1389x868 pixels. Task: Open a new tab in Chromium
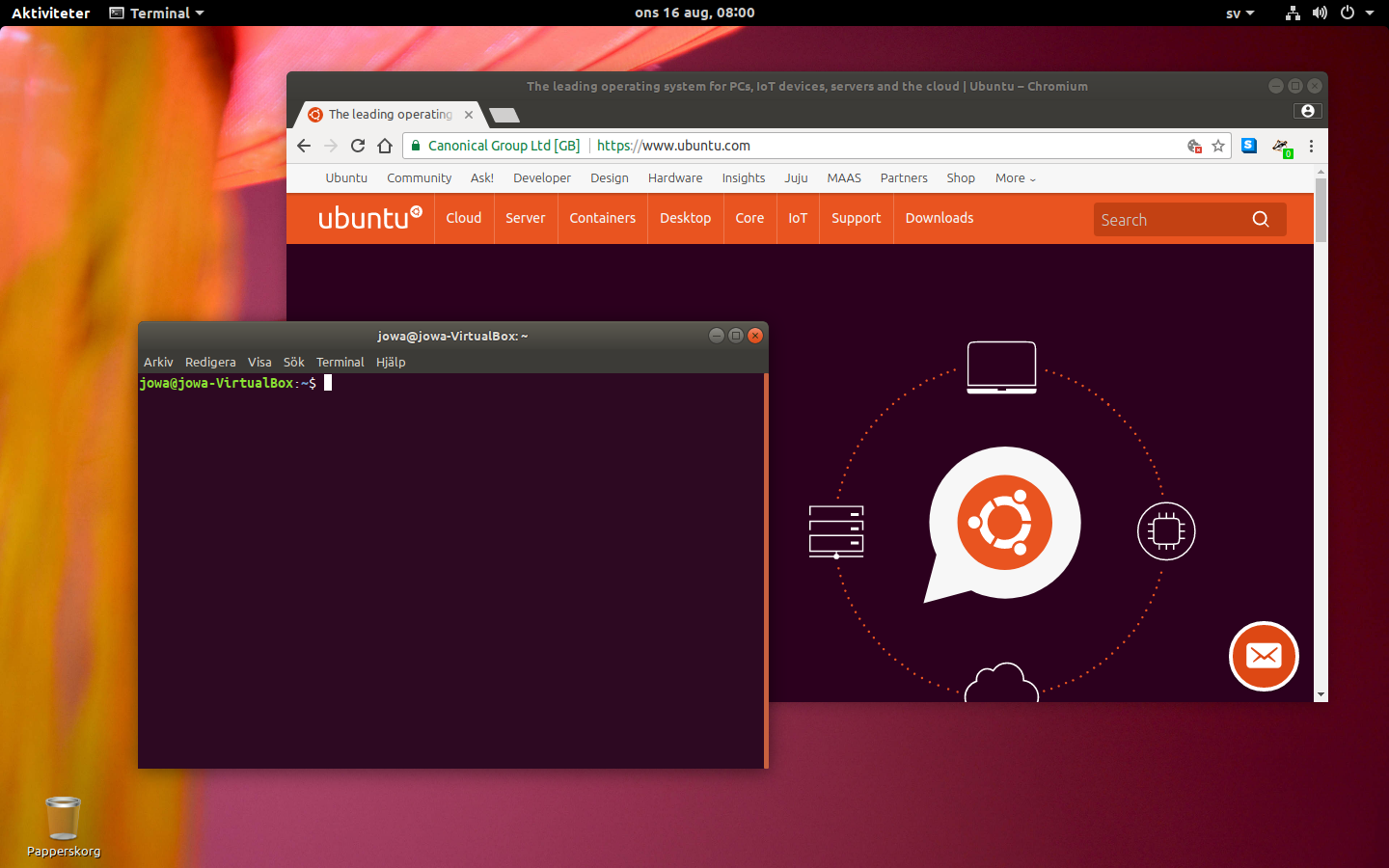[504, 115]
